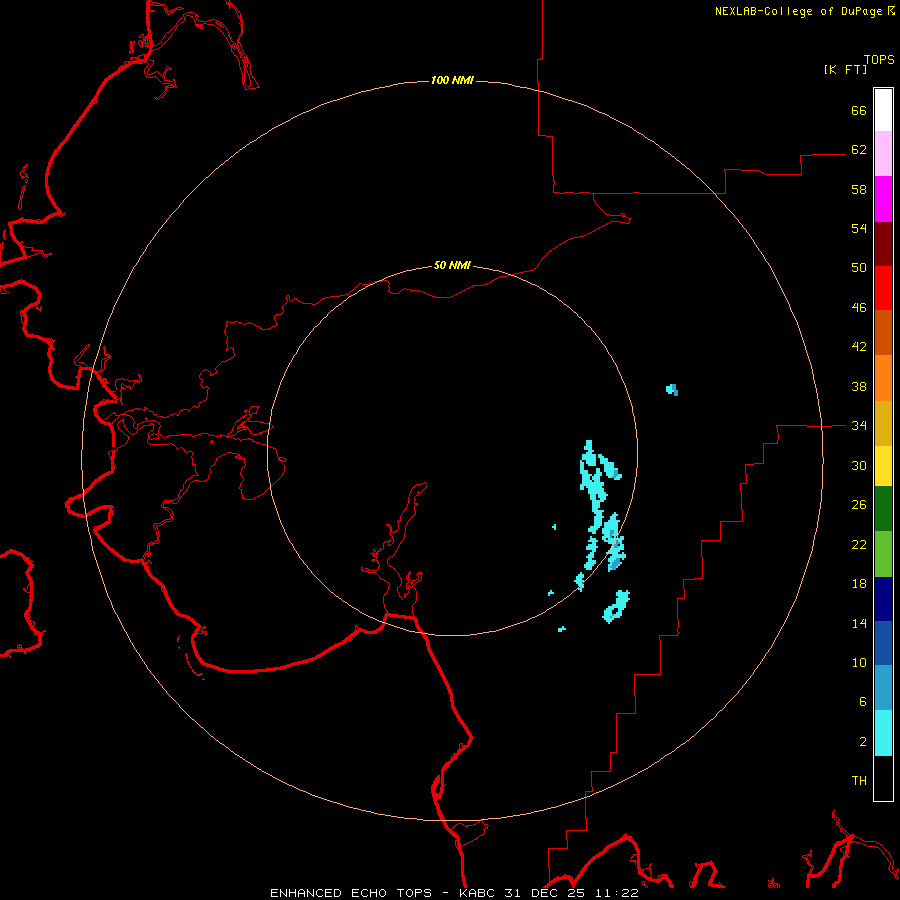Click the legend value 26
The image size is (900, 900).
859,505
